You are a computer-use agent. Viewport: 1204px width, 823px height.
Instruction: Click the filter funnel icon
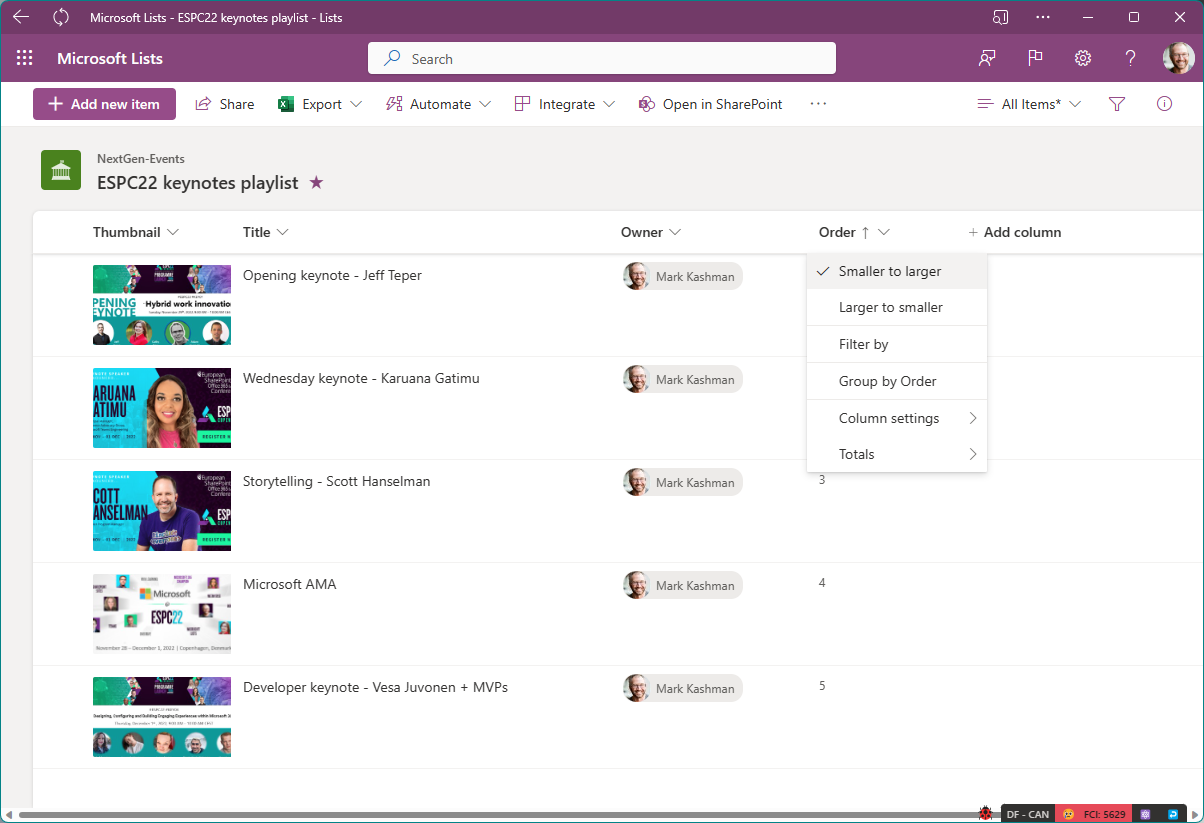click(1117, 103)
